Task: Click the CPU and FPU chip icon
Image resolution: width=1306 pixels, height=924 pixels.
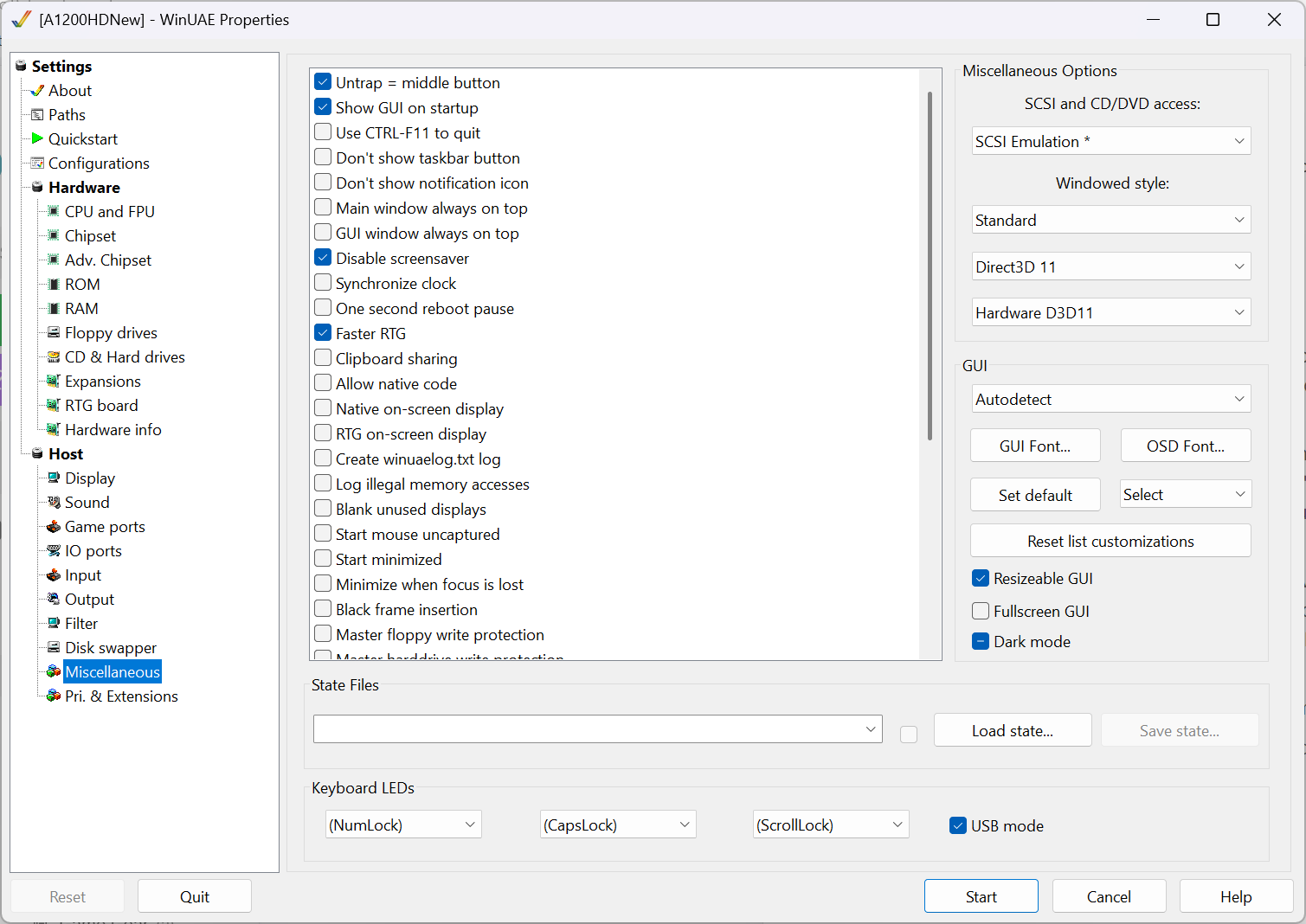Action: tap(54, 211)
